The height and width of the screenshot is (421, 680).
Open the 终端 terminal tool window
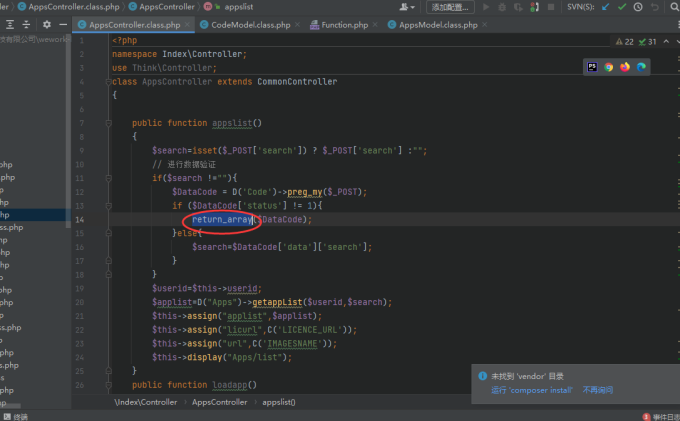coord(16,417)
